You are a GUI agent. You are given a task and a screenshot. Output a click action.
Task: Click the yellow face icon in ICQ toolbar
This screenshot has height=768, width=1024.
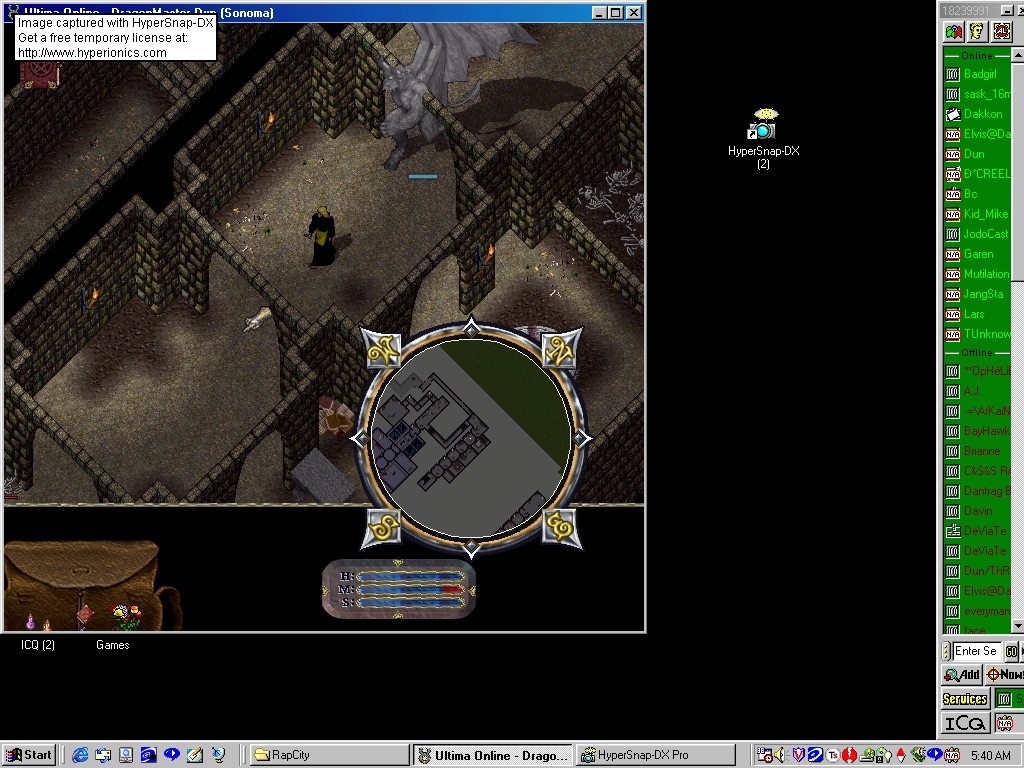978,32
